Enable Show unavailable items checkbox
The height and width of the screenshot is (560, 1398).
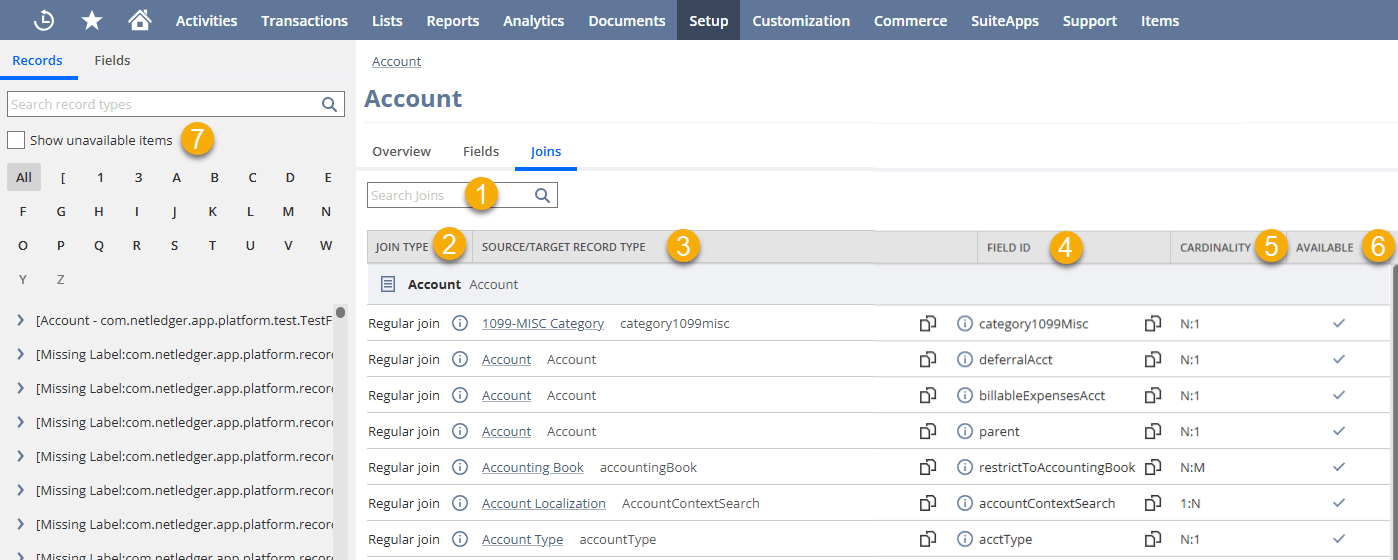(x=16, y=140)
